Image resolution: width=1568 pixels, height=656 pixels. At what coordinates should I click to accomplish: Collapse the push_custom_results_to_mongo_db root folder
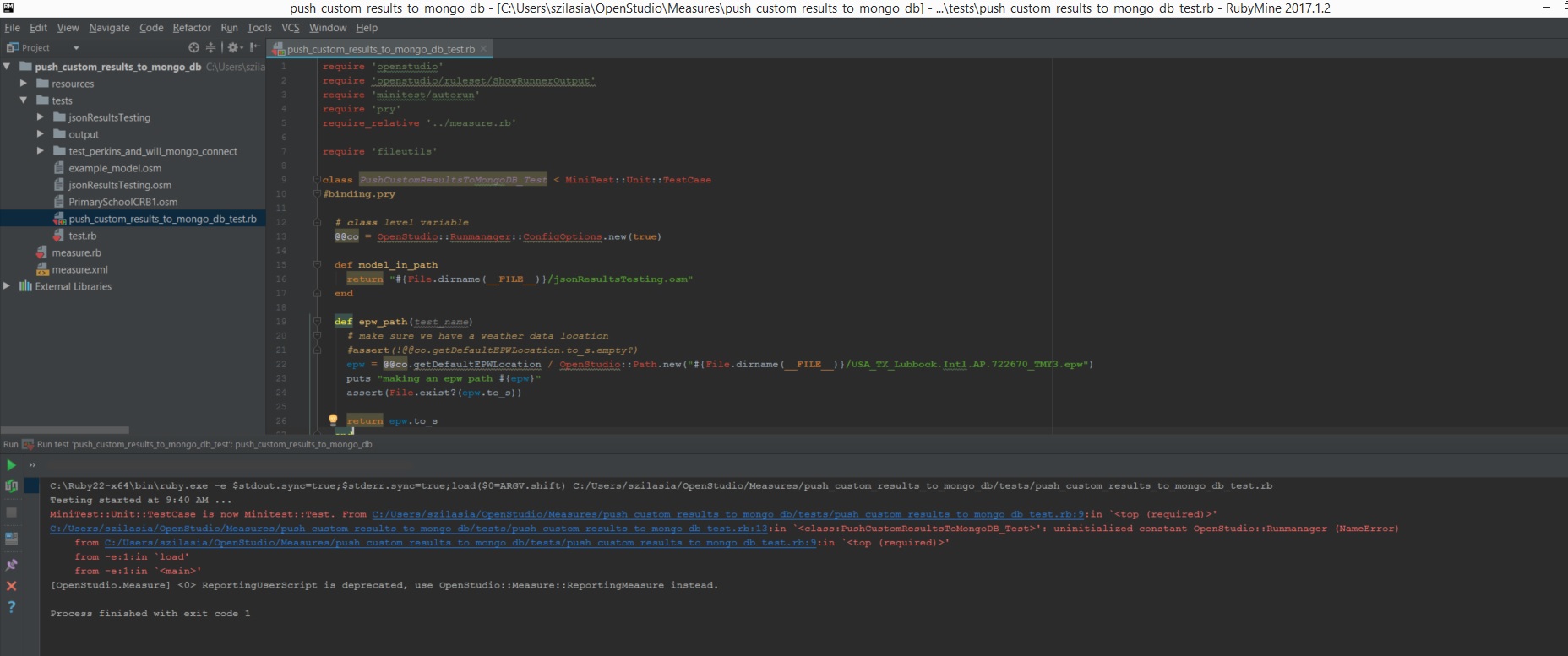point(7,67)
